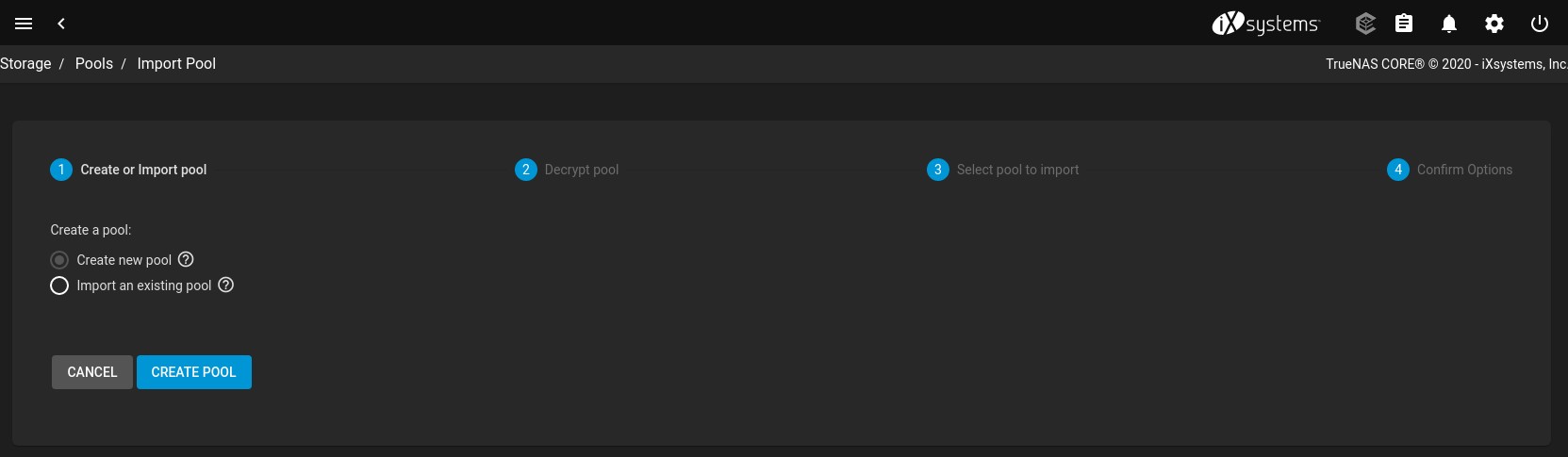Click the iXsystems logo
This screenshot has width=1568, height=457.
click(1265, 24)
